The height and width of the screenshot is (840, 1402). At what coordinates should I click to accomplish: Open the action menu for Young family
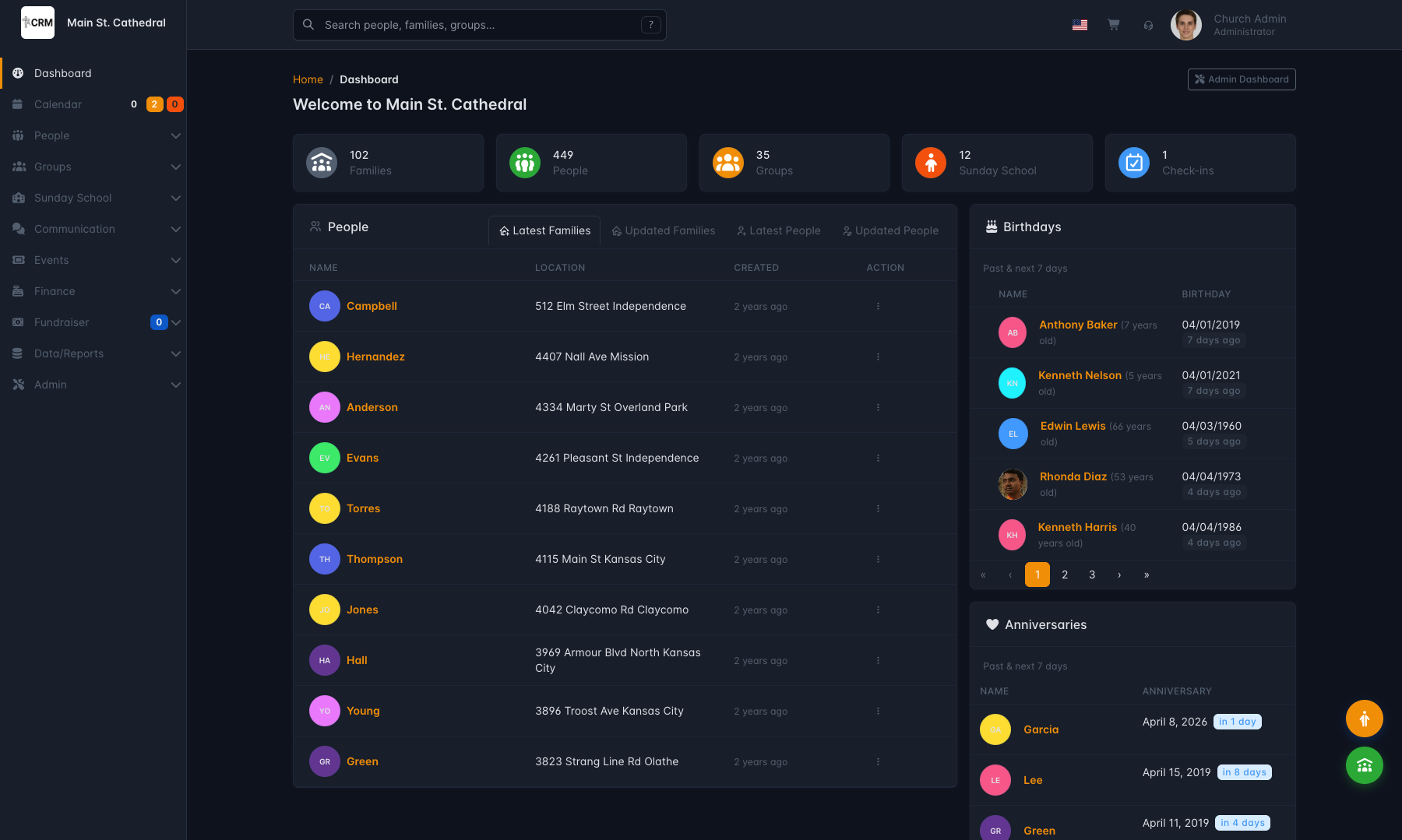click(878, 711)
